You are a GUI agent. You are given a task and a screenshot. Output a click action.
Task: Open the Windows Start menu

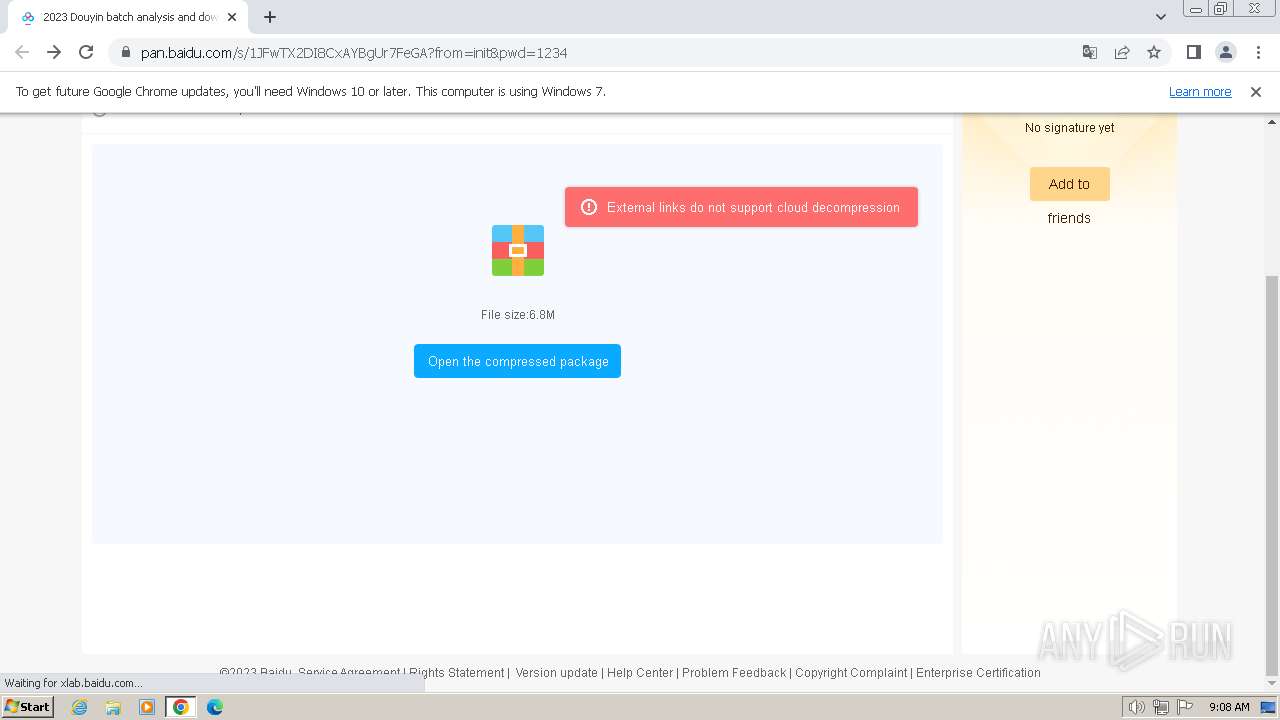(27, 707)
